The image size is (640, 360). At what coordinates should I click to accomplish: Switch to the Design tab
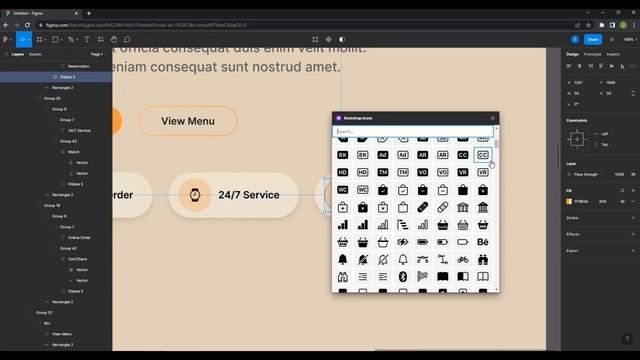click(572, 54)
